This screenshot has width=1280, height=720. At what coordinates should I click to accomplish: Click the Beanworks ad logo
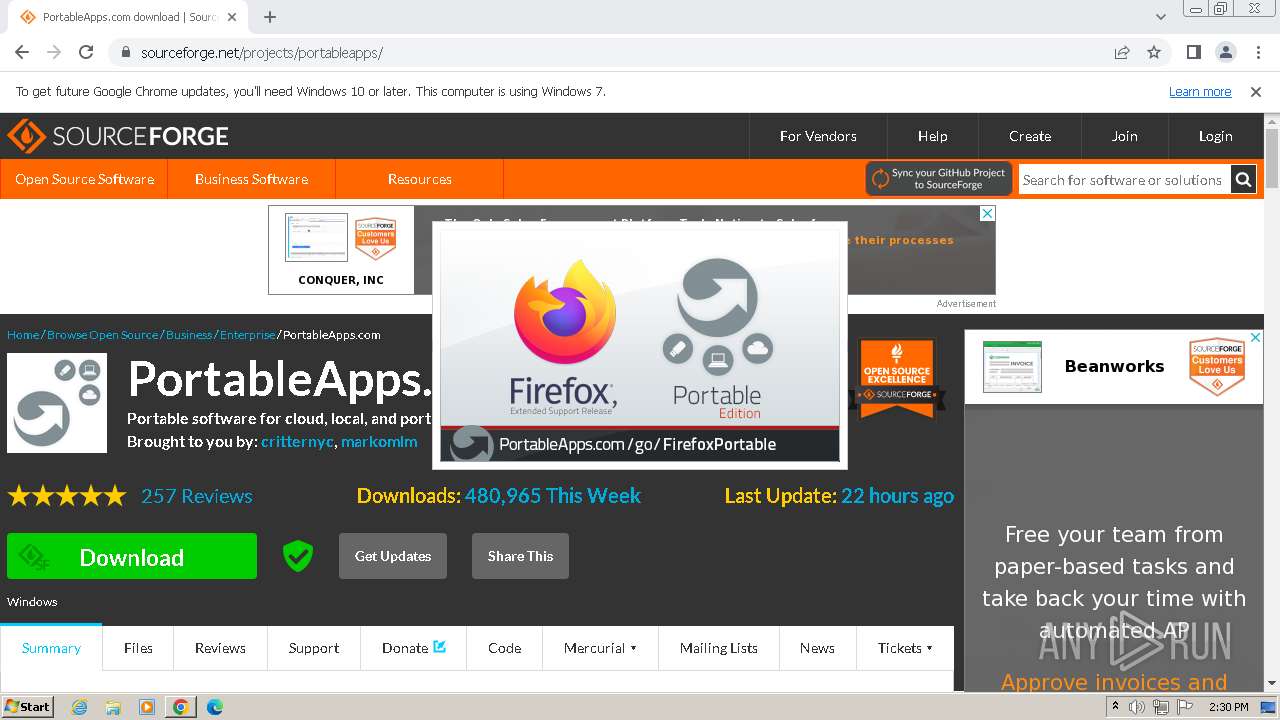(1012, 367)
